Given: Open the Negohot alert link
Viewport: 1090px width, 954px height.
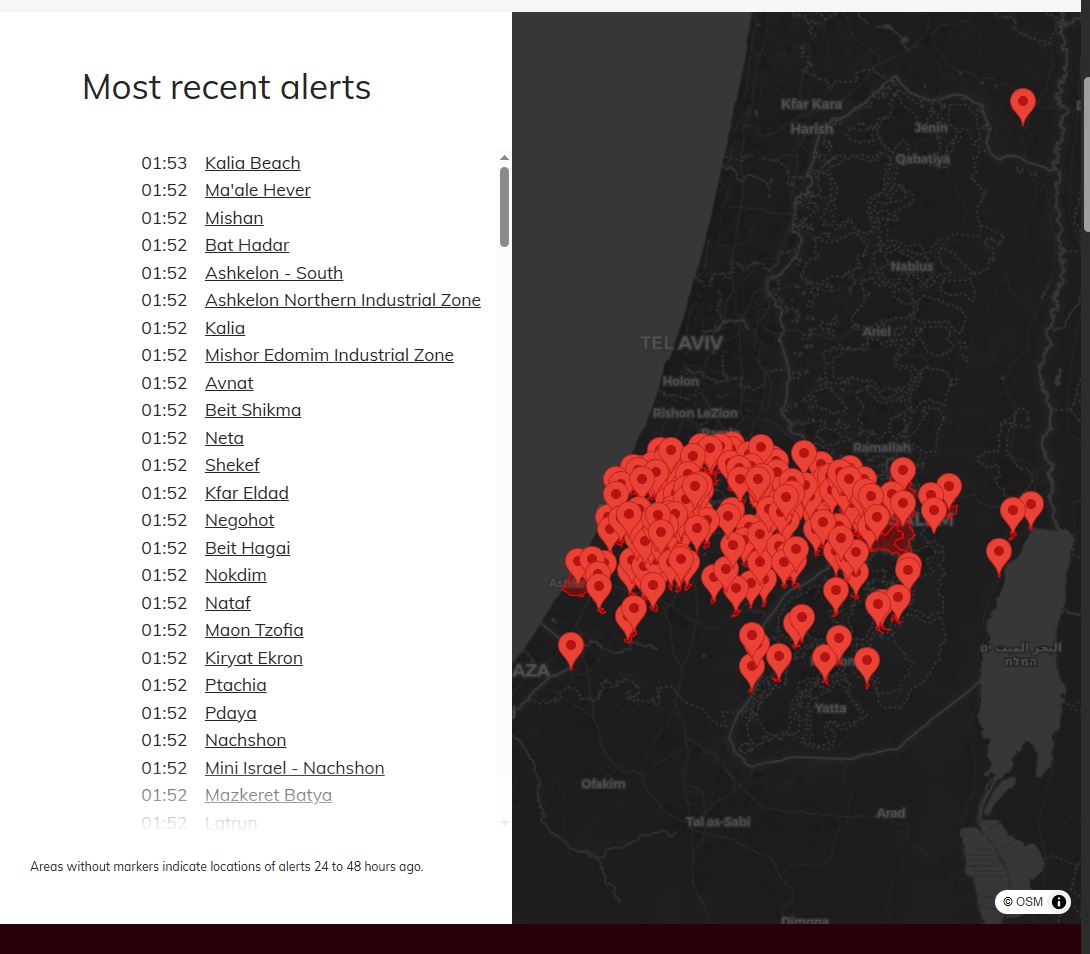Looking at the screenshot, I should (x=239, y=520).
